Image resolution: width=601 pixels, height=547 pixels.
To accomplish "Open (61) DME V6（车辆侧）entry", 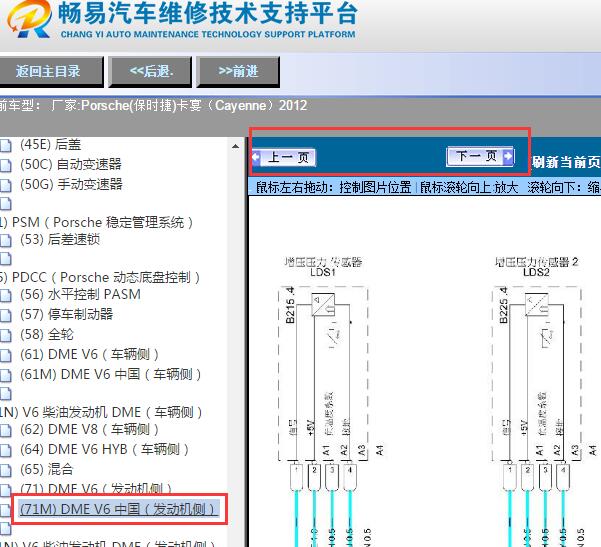I will 89,354.
